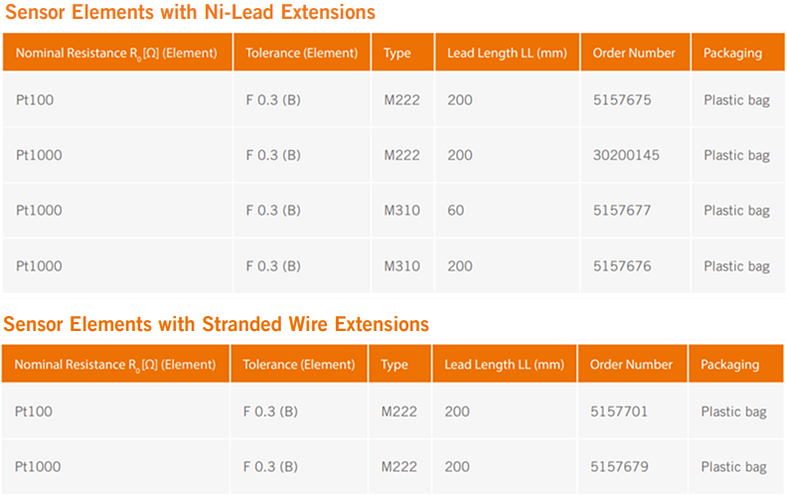The image size is (787, 496).
Task: Open order number 5157676
Action: coord(622,266)
